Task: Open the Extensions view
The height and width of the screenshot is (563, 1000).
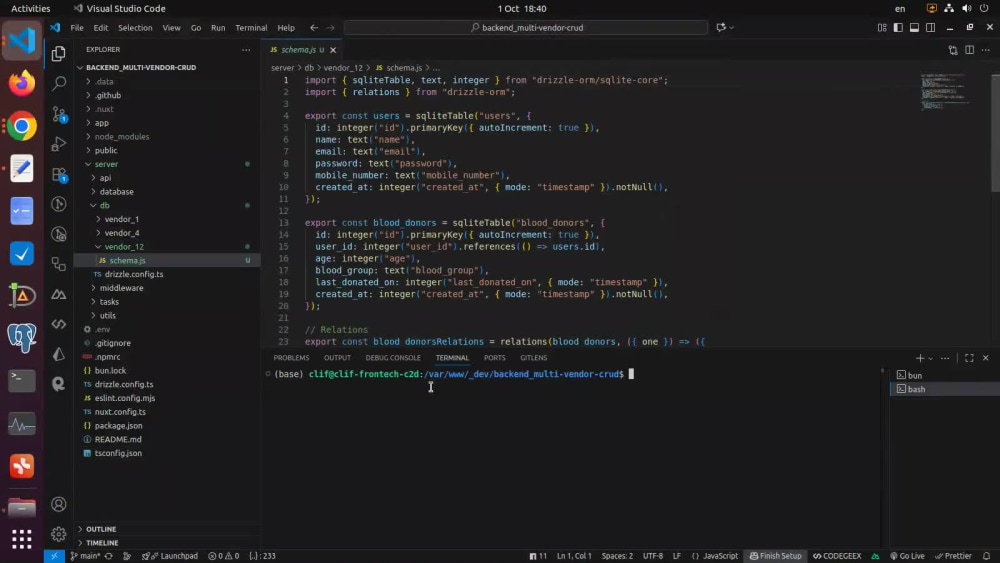Action: coord(59,174)
